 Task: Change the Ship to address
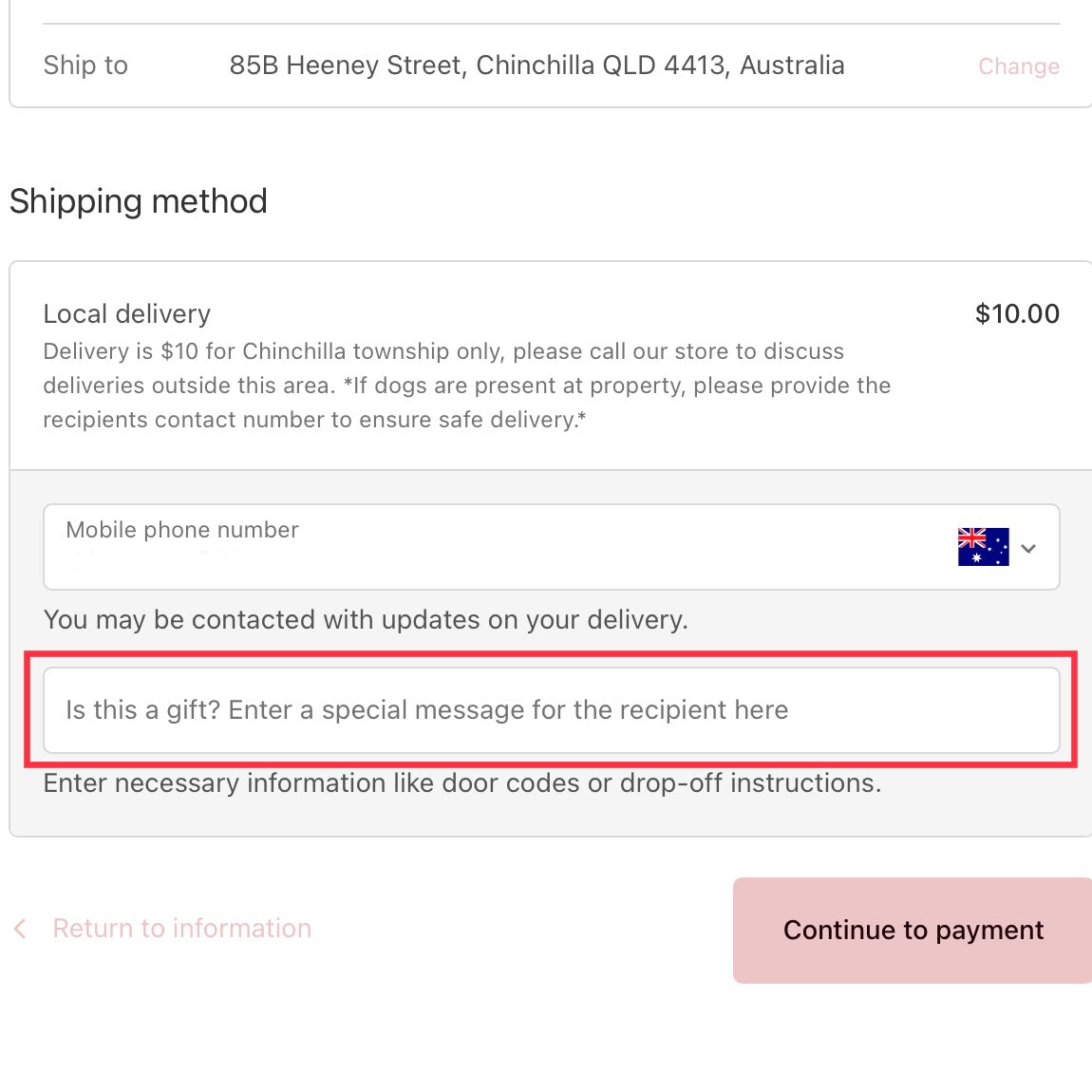pos(1018,66)
